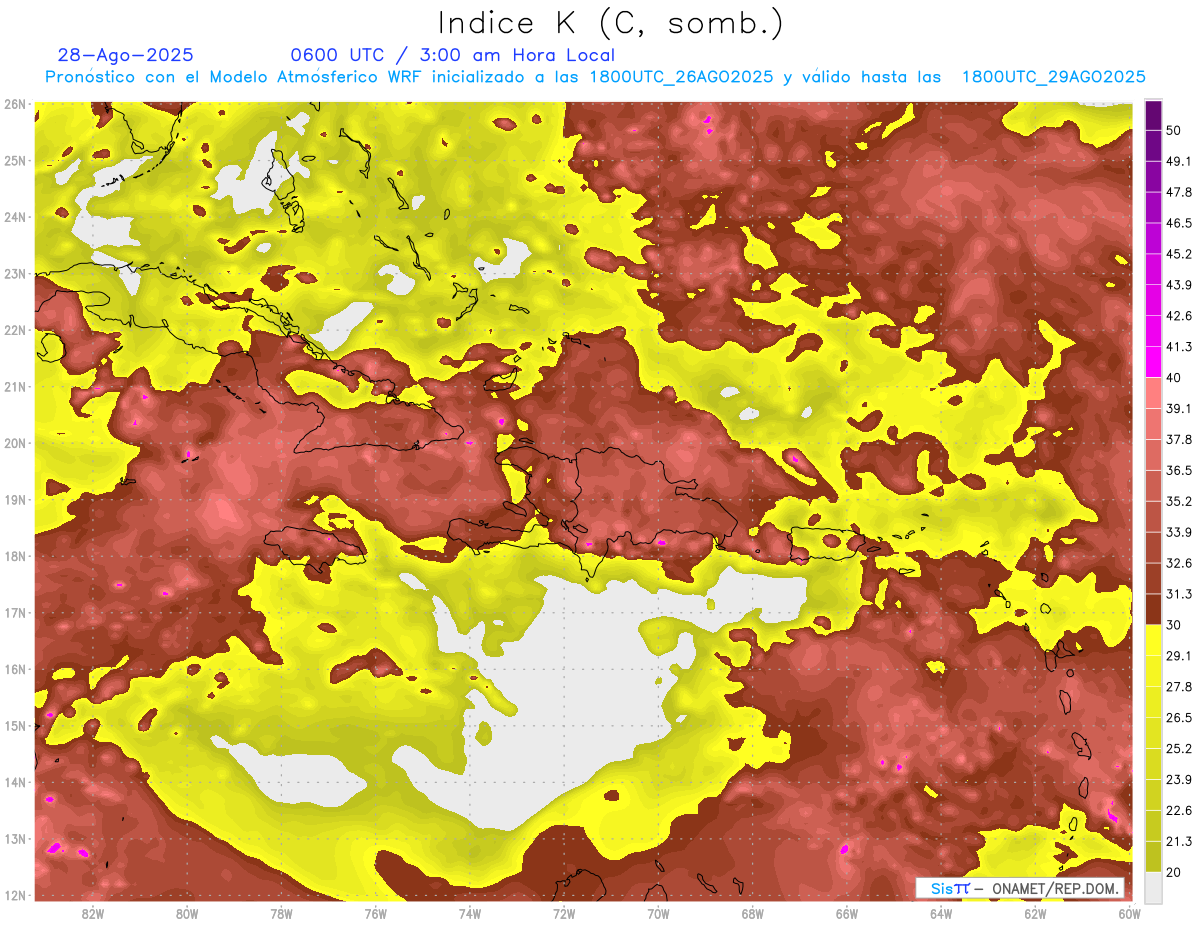
Task: Click the colorbar value '33.9'
Action: click(1178, 532)
